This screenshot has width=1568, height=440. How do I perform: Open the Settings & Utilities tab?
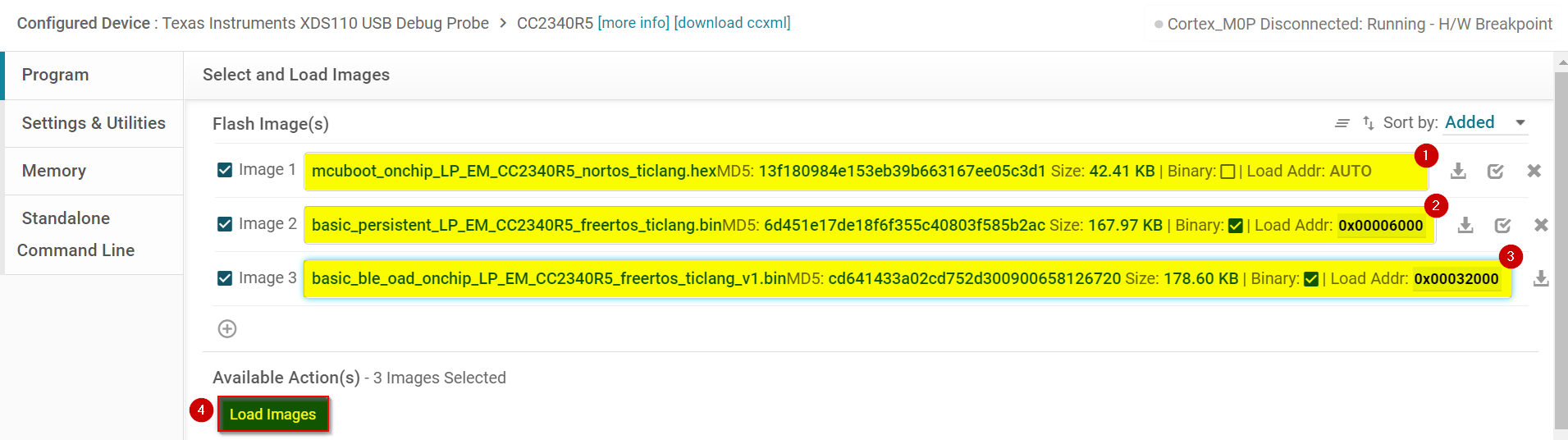point(94,123)
